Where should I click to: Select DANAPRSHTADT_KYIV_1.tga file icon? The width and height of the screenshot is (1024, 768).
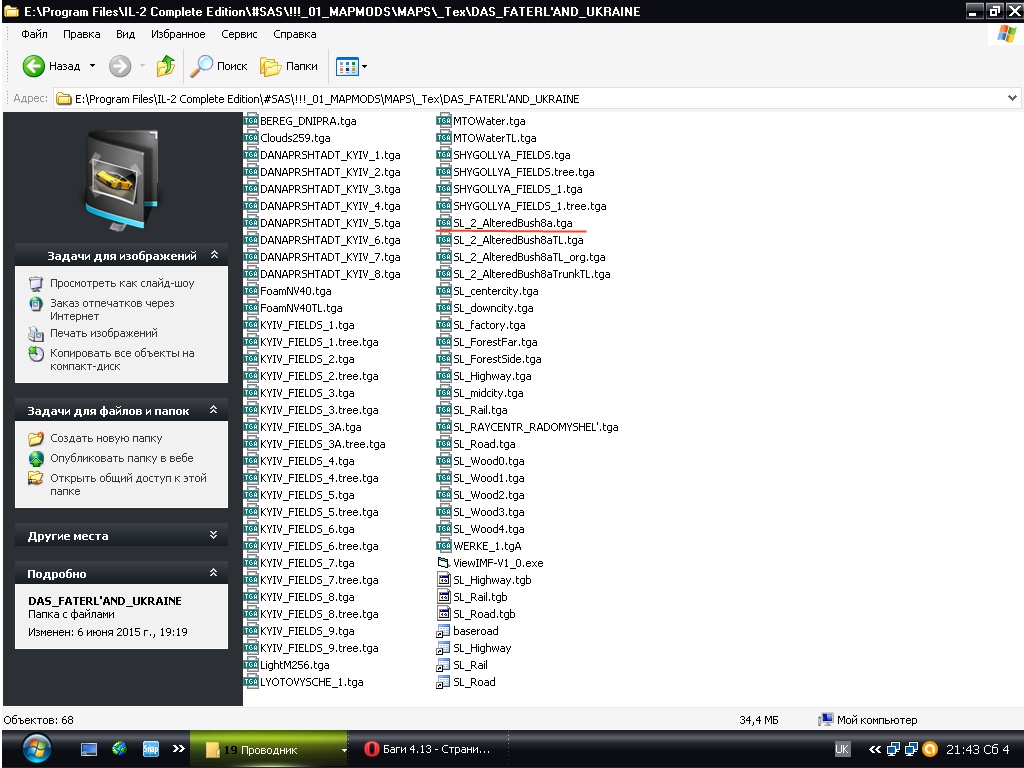point(251,155)
